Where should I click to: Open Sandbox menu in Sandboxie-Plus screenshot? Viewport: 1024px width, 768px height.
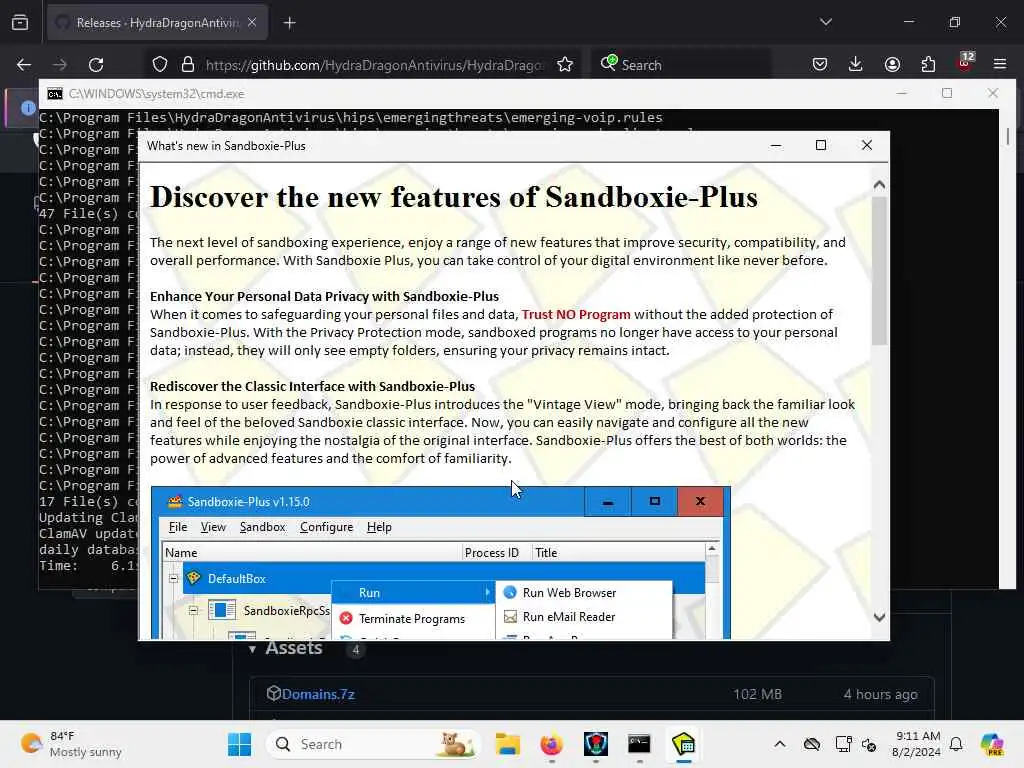[263, 527]
